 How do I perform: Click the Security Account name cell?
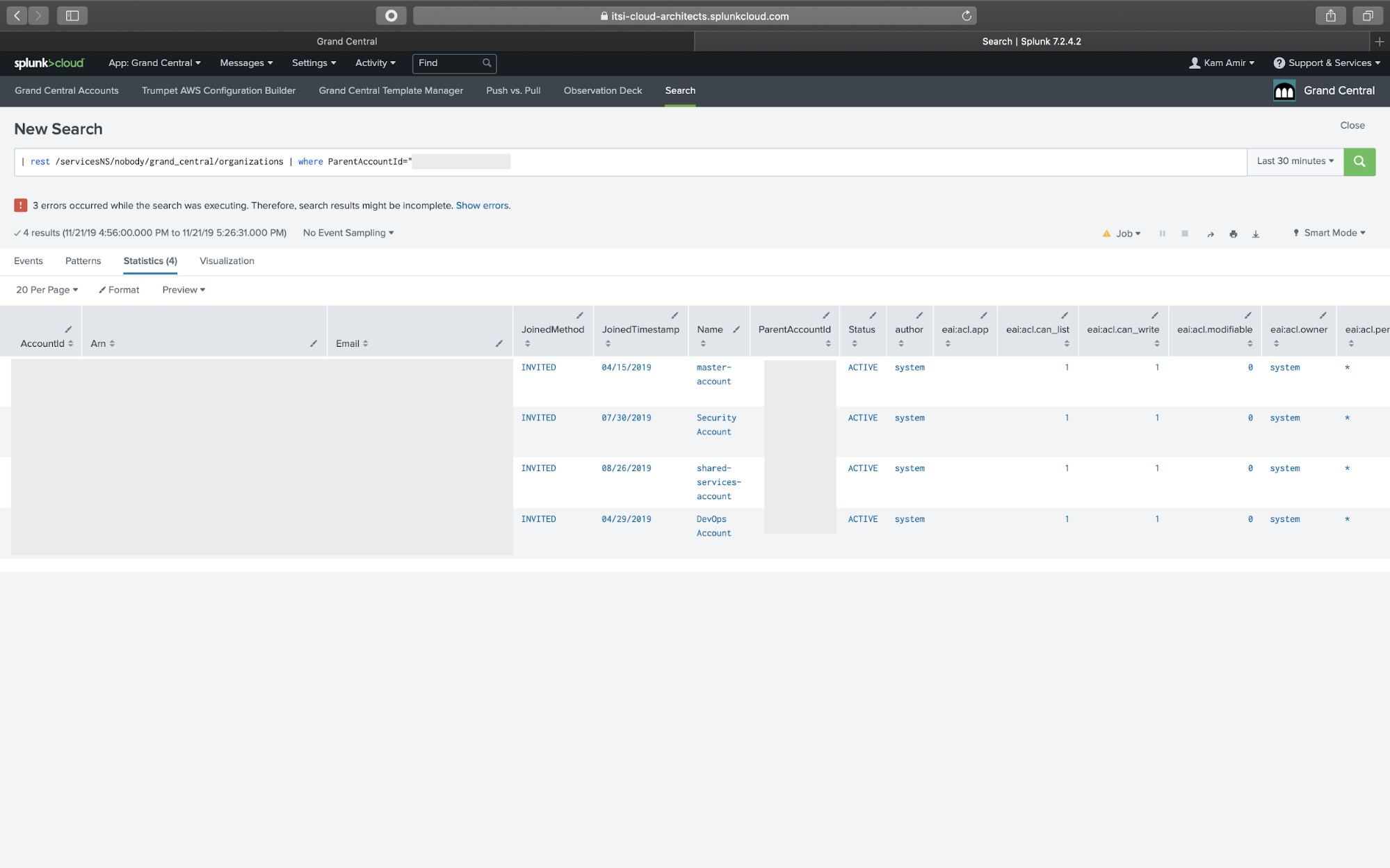tap(716, 425)
